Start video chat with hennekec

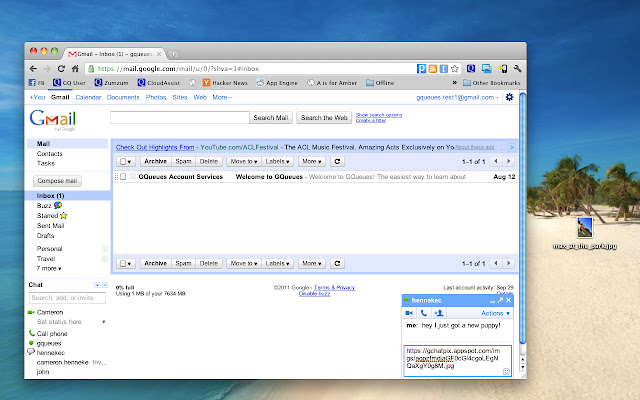(x=409, y=313)
